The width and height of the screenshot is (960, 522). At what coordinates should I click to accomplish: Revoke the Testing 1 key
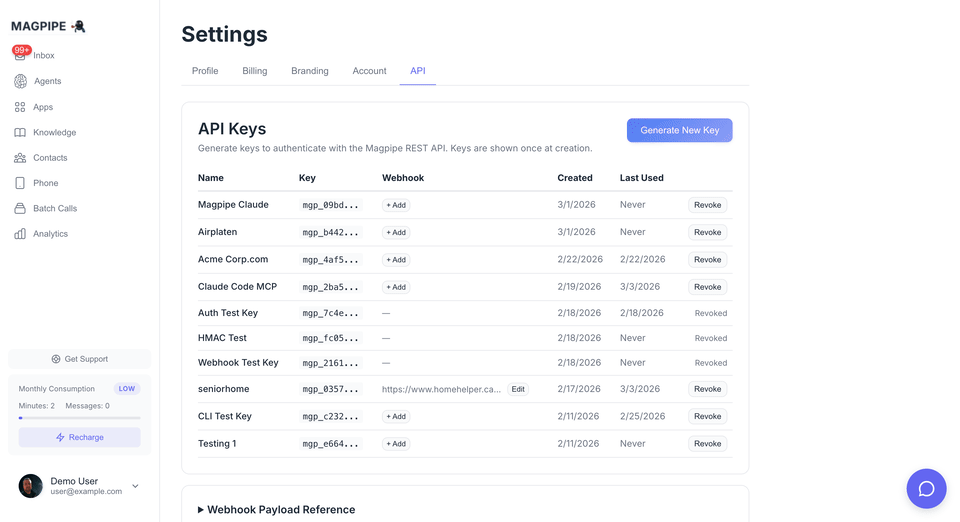(708, 444)
